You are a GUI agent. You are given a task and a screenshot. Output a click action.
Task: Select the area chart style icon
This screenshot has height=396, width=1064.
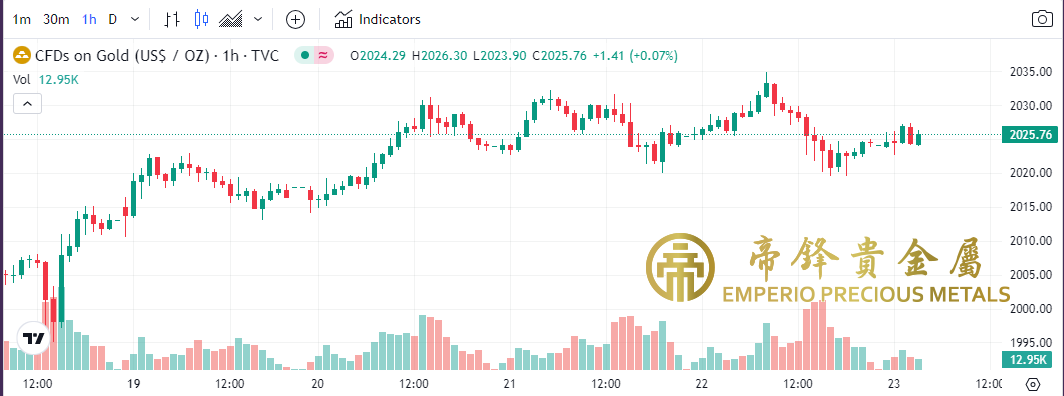tap(231, 20)
